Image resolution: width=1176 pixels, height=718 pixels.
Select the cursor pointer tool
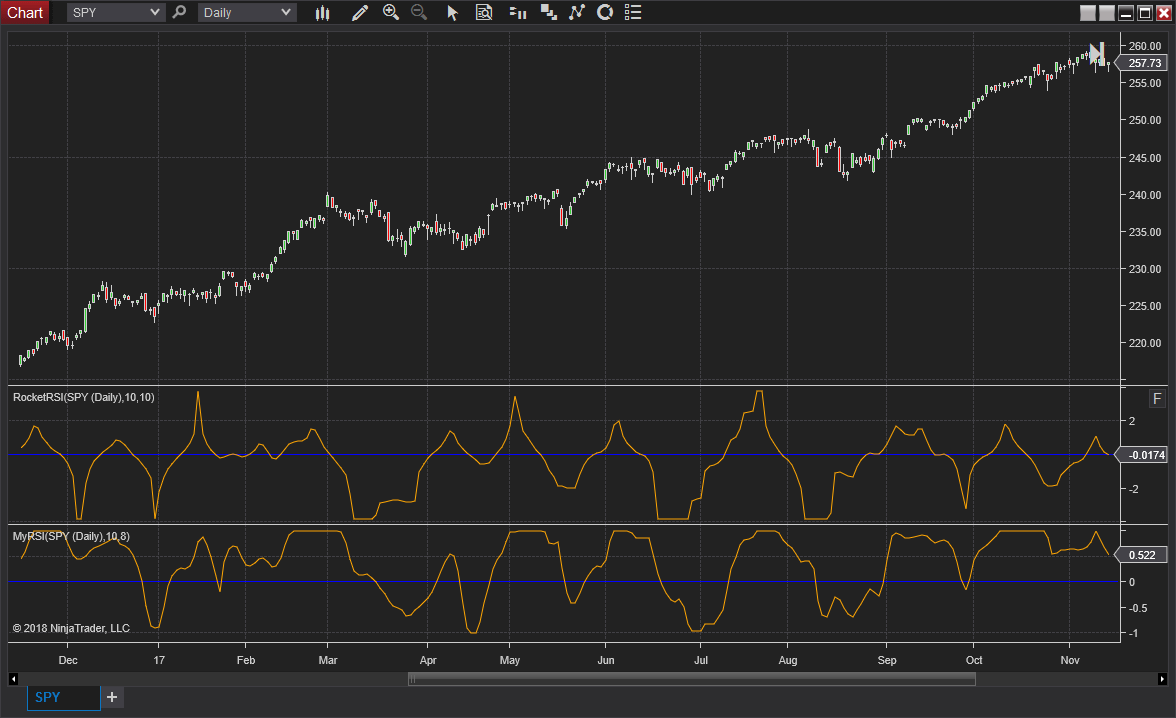coord(452,13)
